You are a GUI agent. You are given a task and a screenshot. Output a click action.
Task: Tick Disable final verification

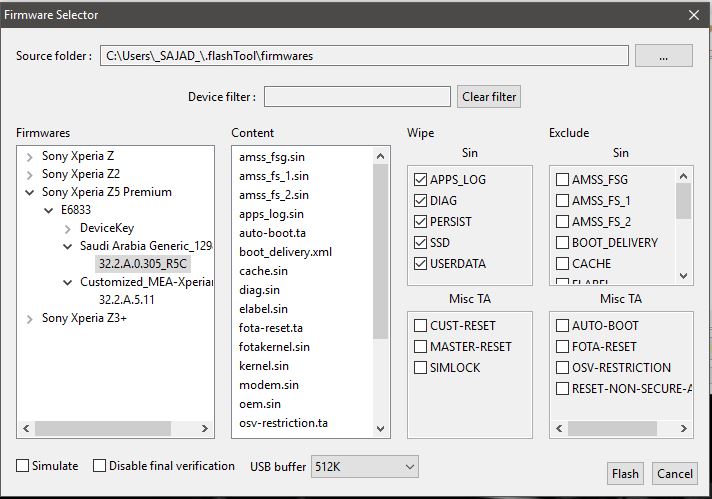tap(99, 466)
